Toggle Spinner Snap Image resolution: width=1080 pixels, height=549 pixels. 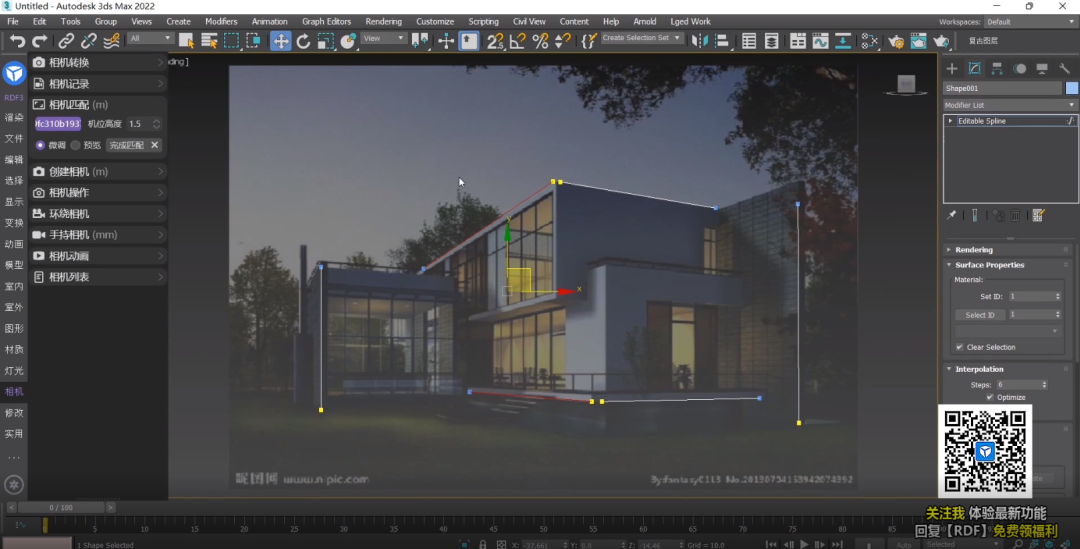click(563, 41)
